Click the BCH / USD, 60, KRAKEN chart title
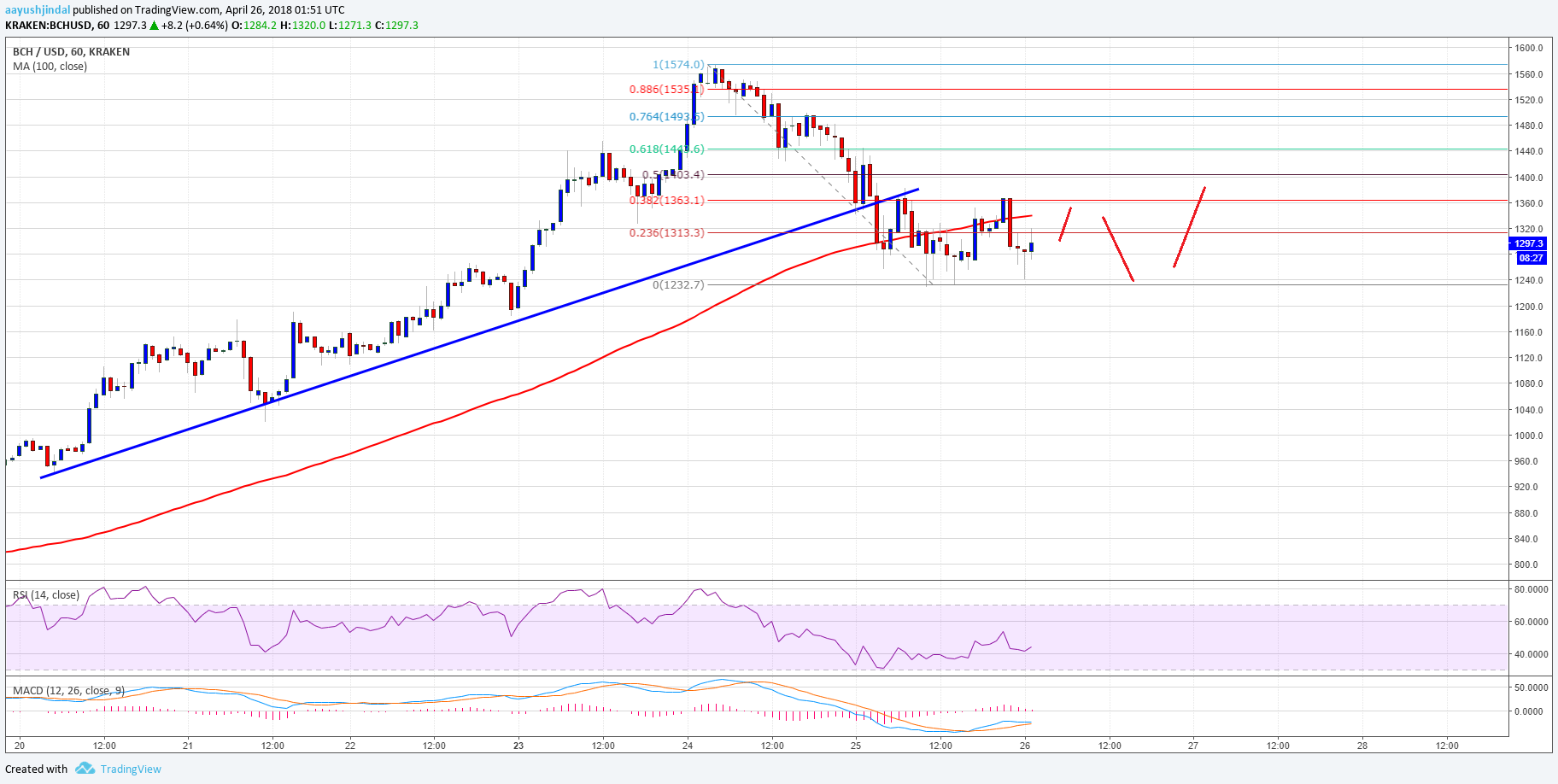 tap(71, 51)
